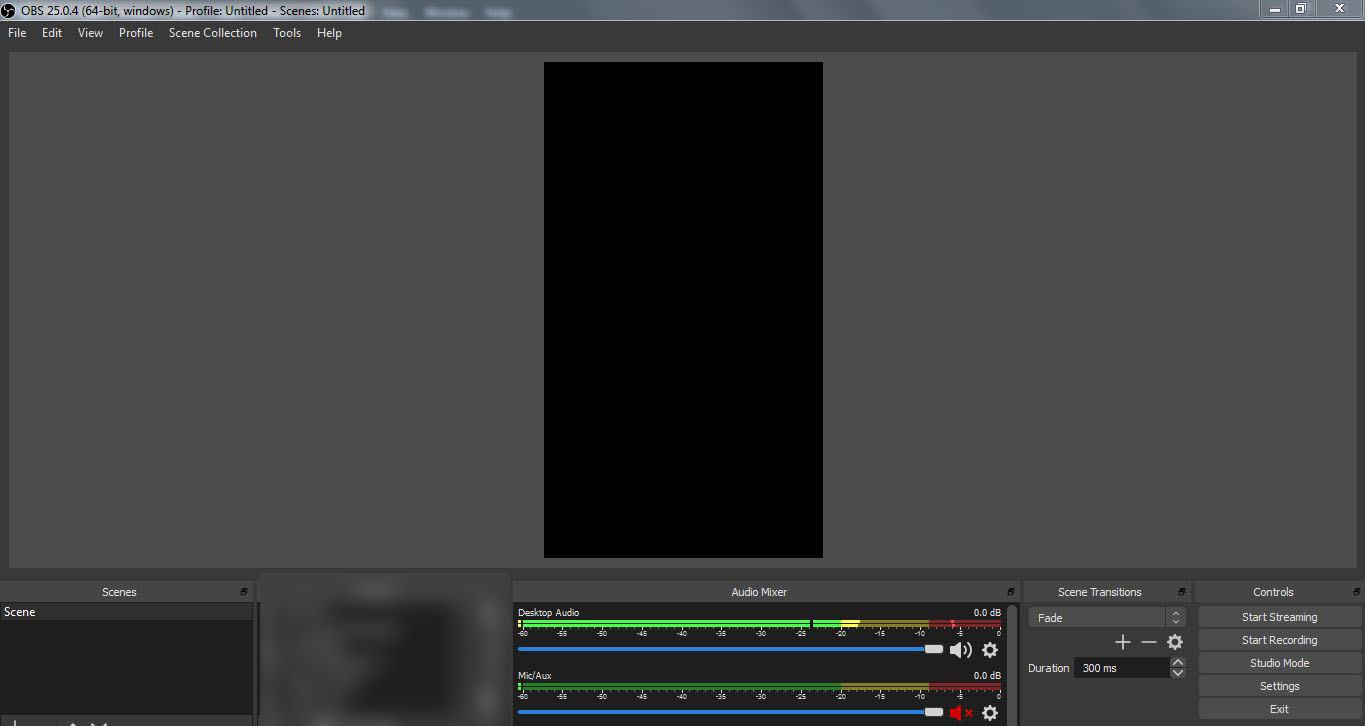Enable Studio Mode
Image resolution: width=1365 pixels, height=726 pixels.
coord(1279,663)
